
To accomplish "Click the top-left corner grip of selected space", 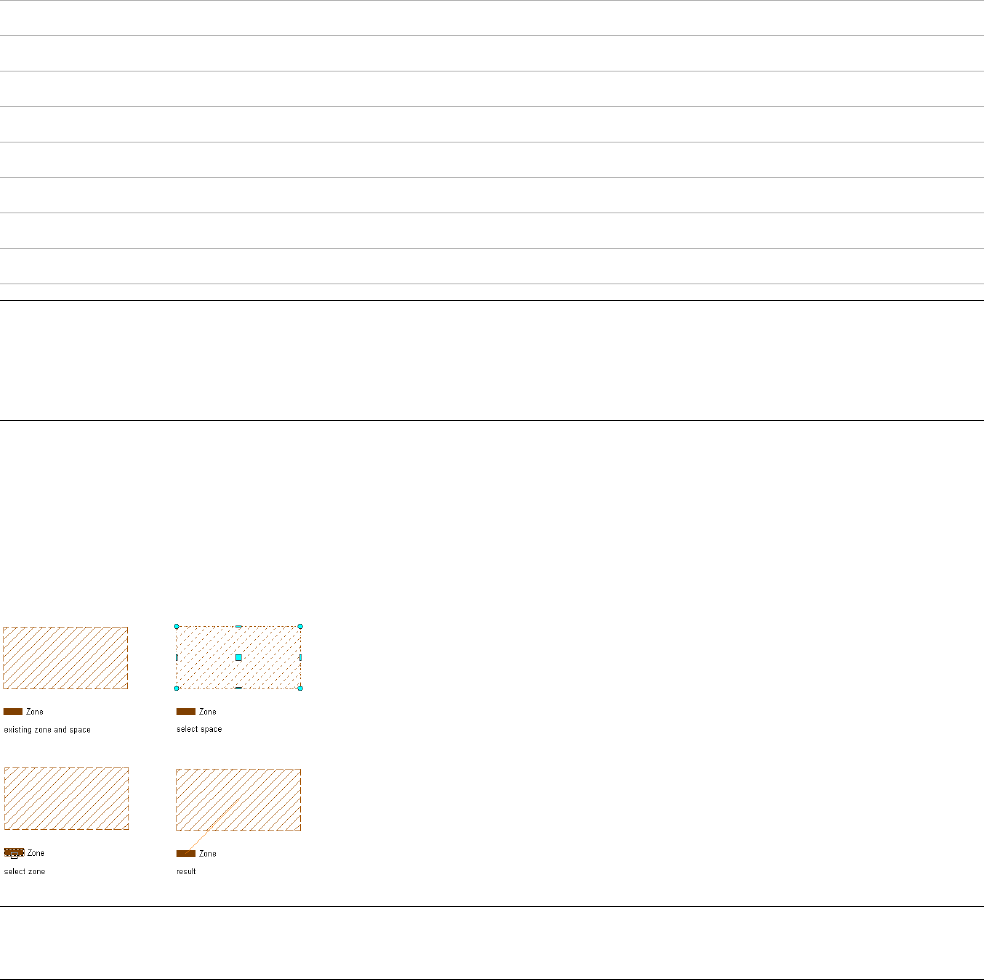I will coord(177,626).
